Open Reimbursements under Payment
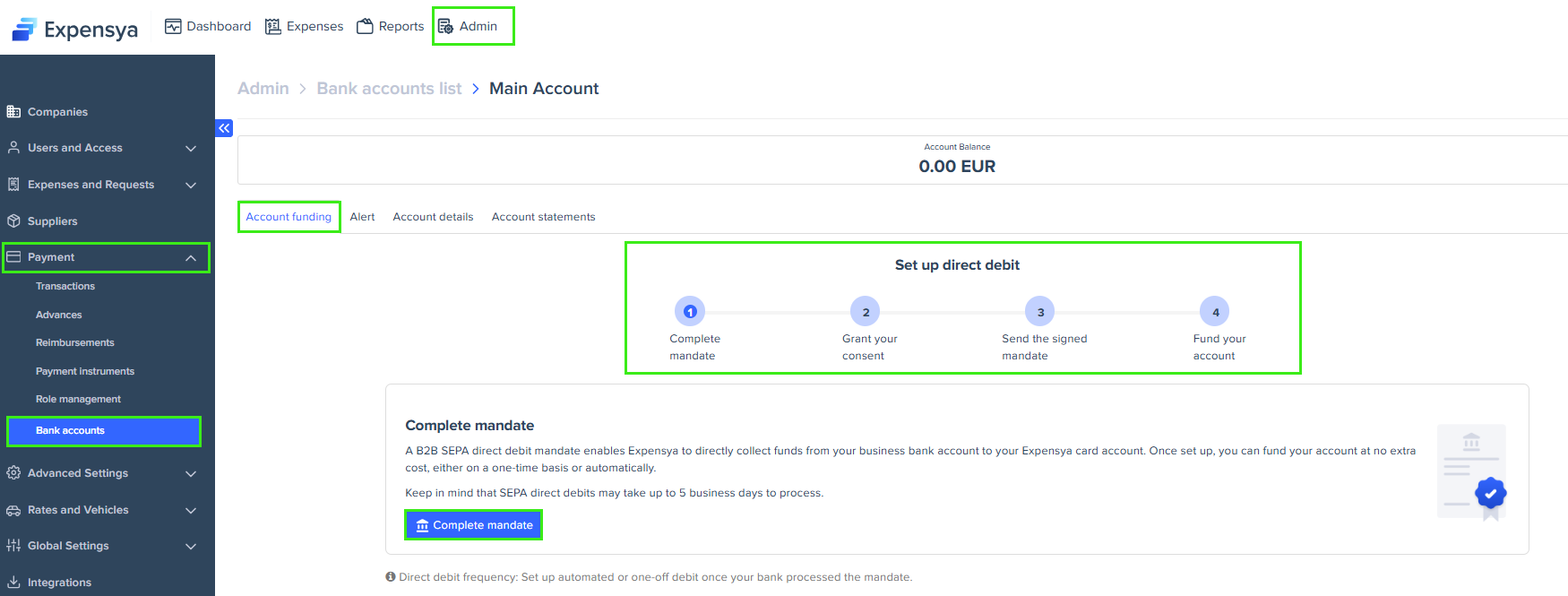The image size is (1568, 596). coord(75,342)
